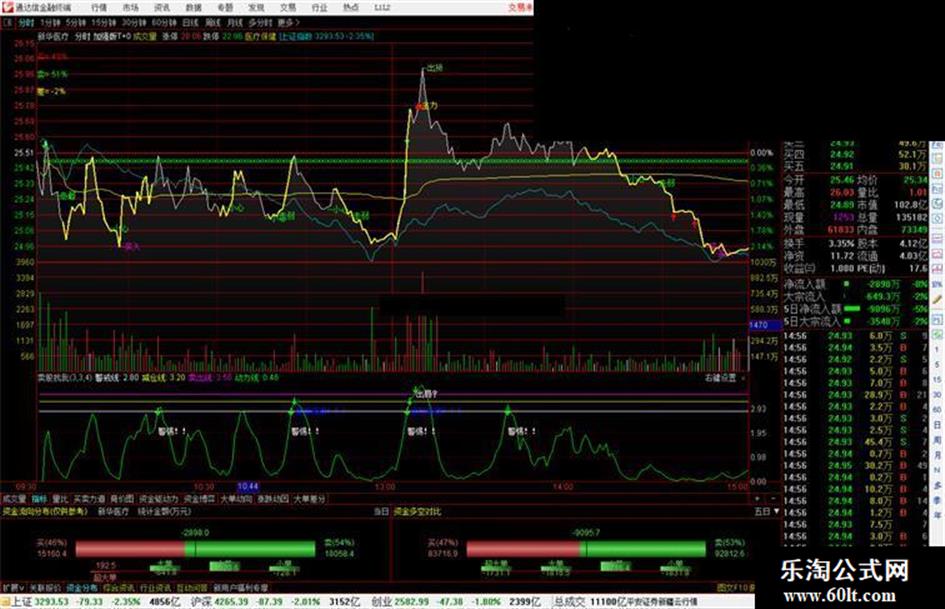Switch to the 60分钟 period tab
This screenshot has width=945, height=609.
[x=164, y=22]
